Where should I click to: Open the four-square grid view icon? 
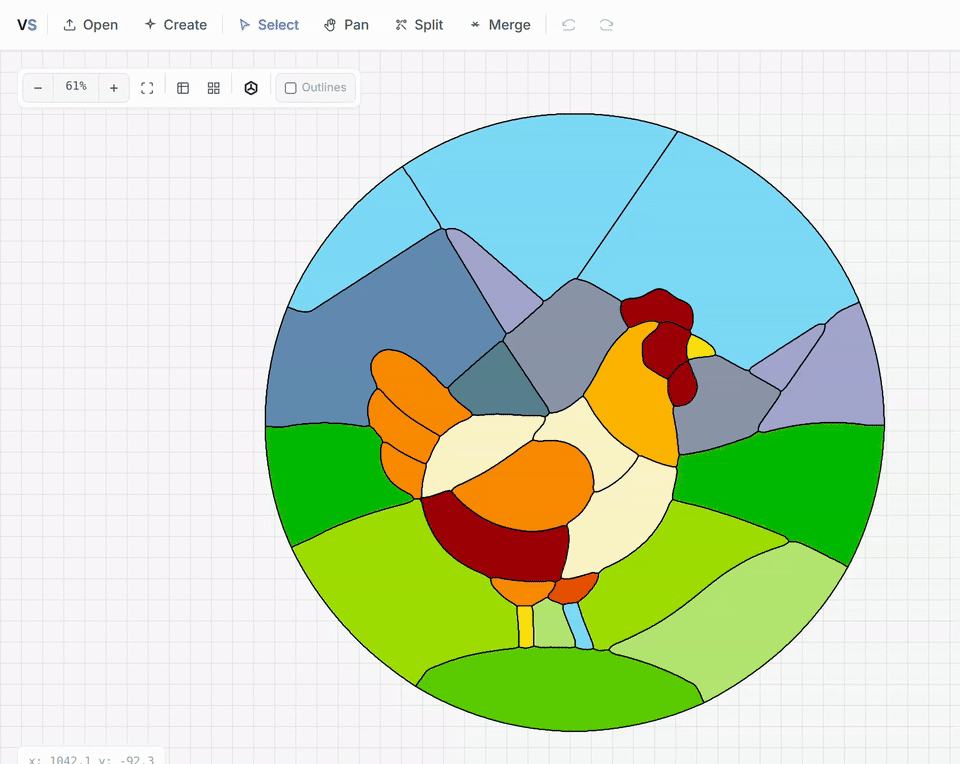click(214, 88)
